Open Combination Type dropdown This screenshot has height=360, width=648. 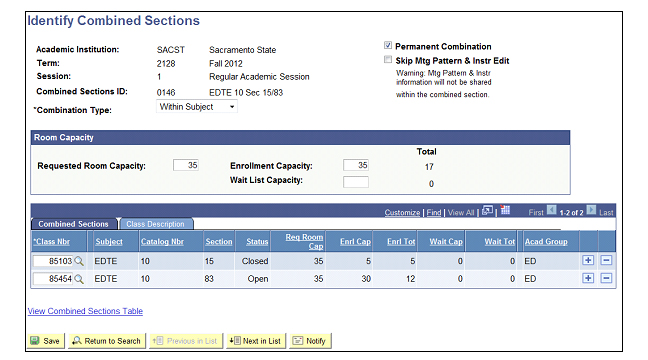pyautogui.click(x=197, y=107)
